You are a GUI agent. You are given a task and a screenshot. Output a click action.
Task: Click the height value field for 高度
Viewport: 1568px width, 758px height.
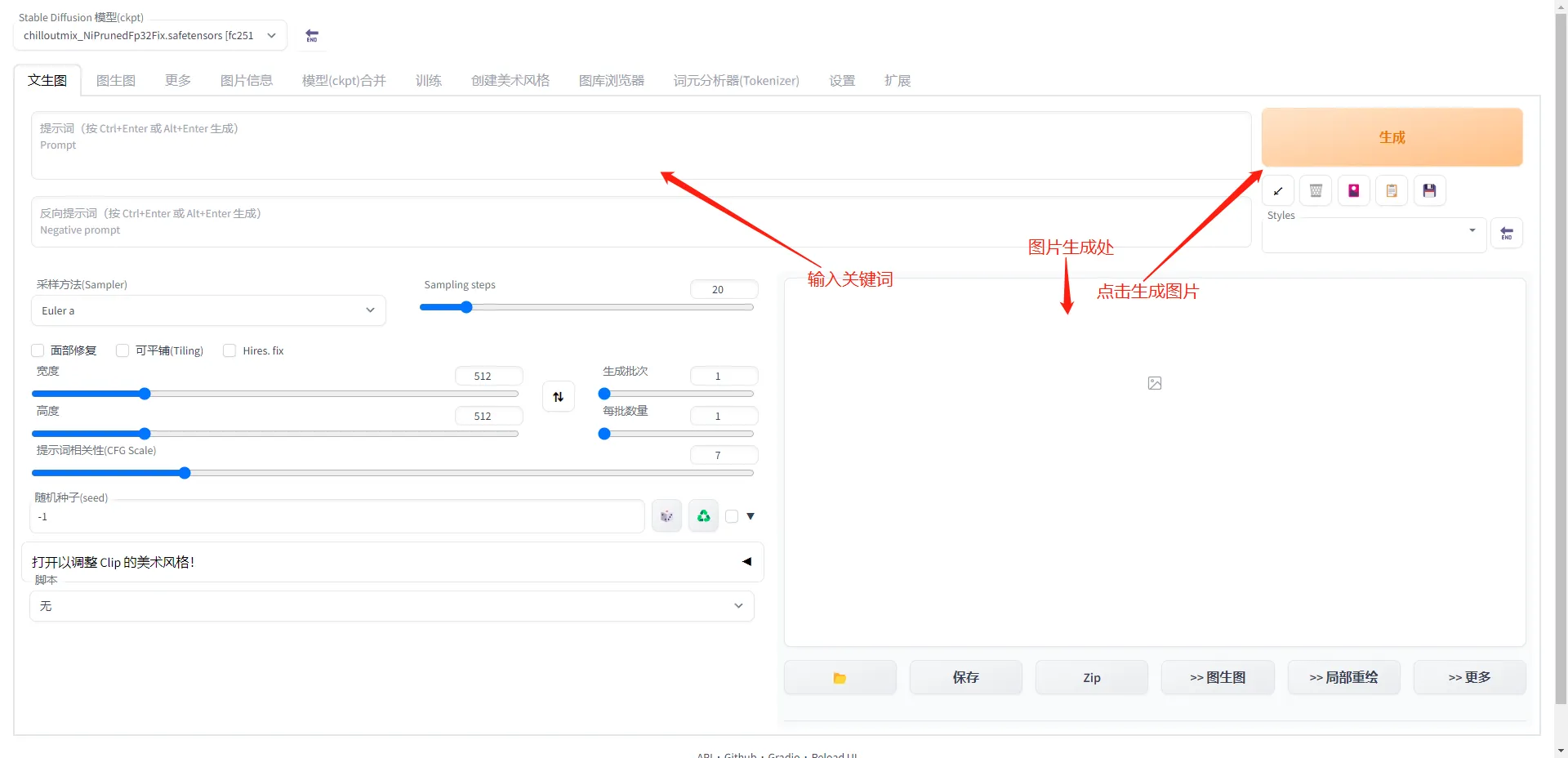click(489, 416)
